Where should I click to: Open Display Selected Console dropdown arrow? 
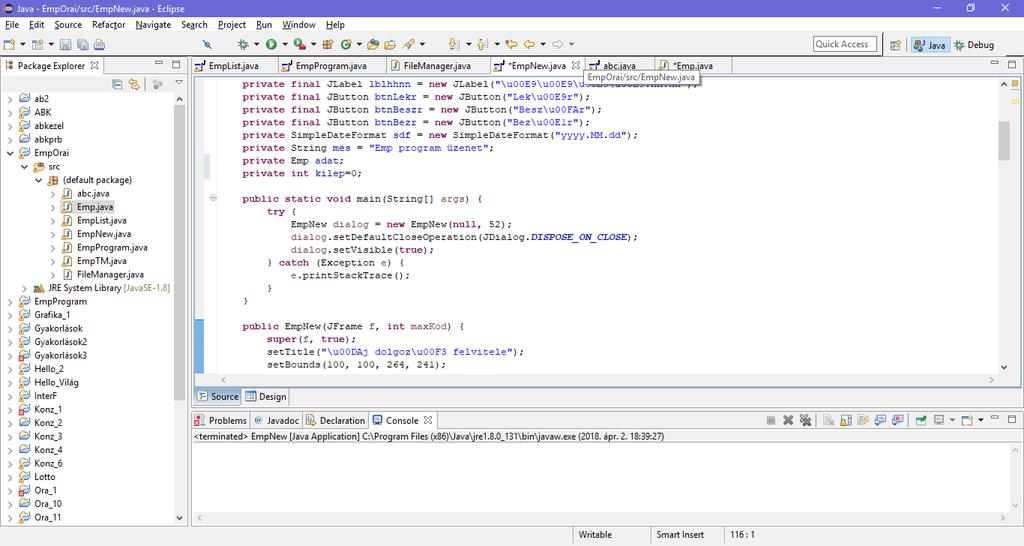click(952, 420)
